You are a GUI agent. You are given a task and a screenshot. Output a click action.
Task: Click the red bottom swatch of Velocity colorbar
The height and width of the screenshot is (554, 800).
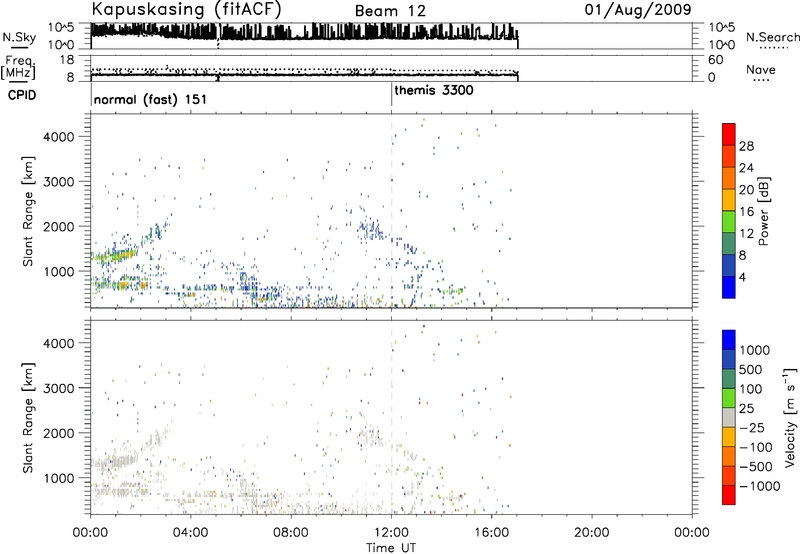click(x=729, y=494)
